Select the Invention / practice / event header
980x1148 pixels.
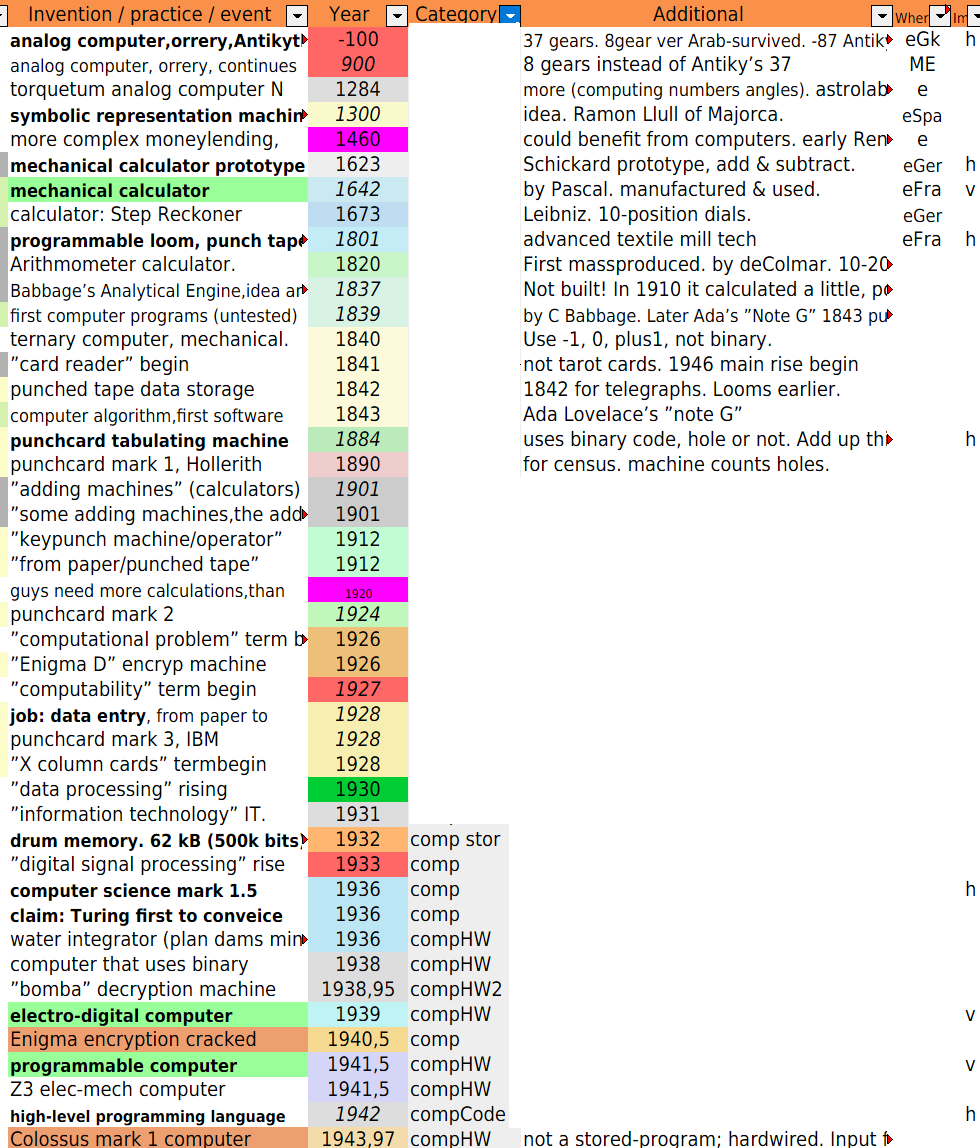click(149, 15)
